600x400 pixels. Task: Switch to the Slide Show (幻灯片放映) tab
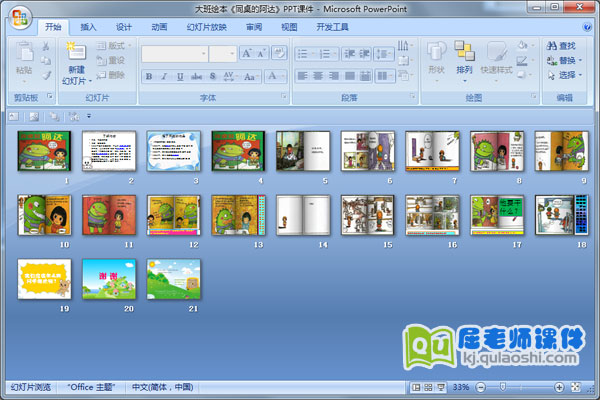point(208,27)
